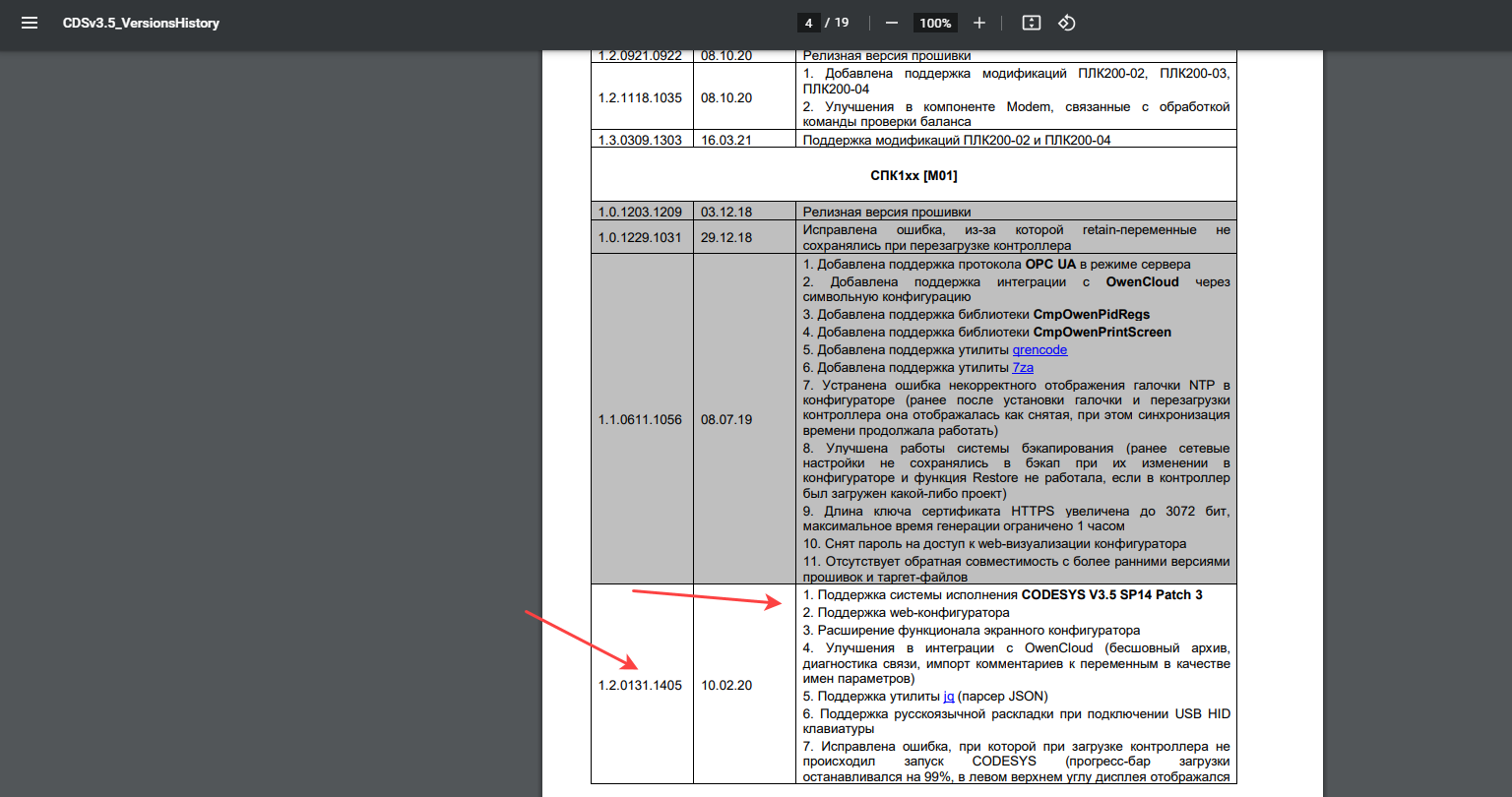Screen dimensions: 1512x797
Task: Select line Поддержка модификаций ПЛК200-02 и ПЛК200-04
Action: (957, 140)
